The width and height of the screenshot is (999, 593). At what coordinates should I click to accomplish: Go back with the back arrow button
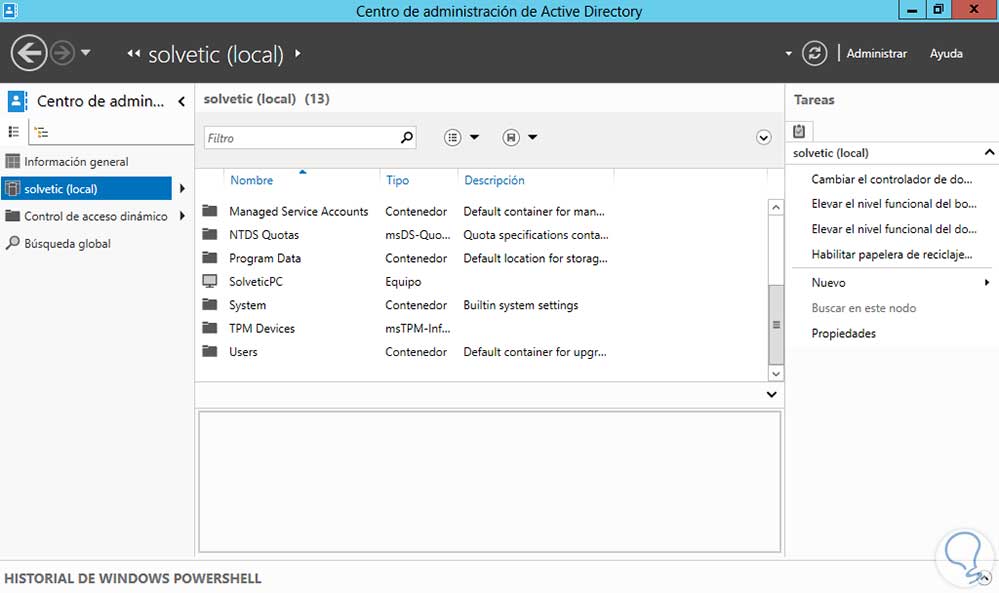click(x=29, y=53)
